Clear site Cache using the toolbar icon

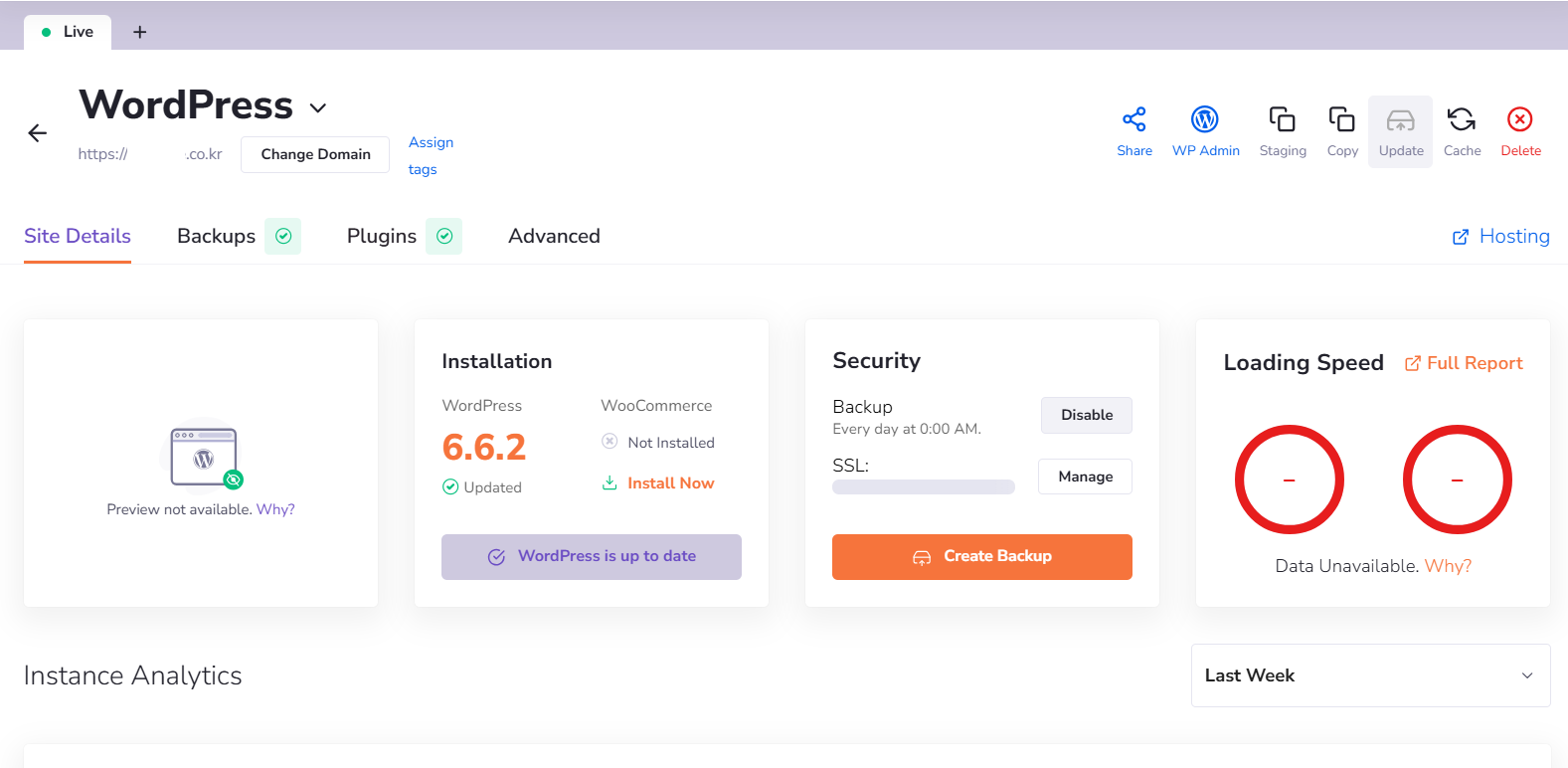click(1462, 132)
